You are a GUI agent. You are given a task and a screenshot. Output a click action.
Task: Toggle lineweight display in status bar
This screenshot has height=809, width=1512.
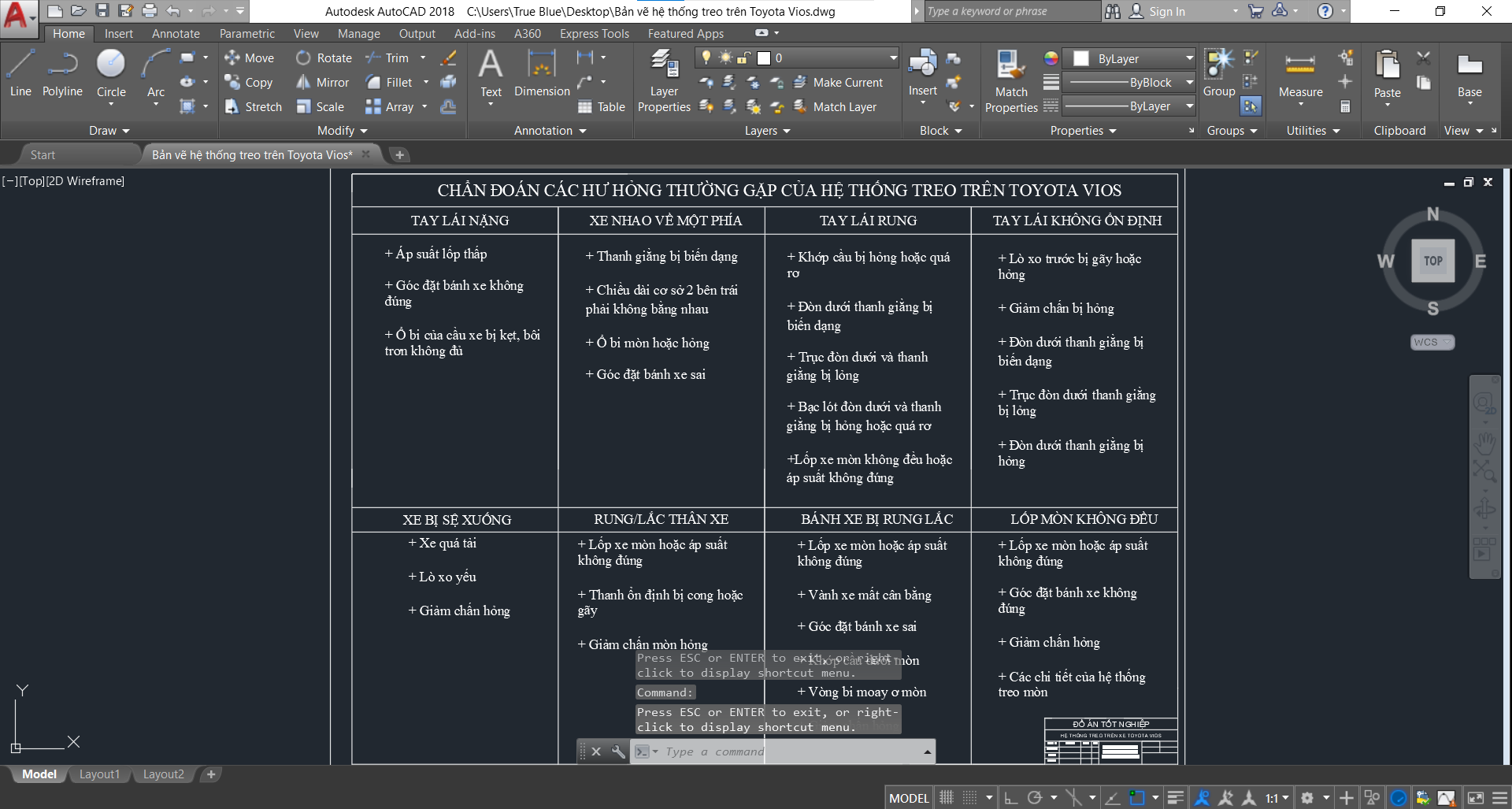(x=1175, y=798)
